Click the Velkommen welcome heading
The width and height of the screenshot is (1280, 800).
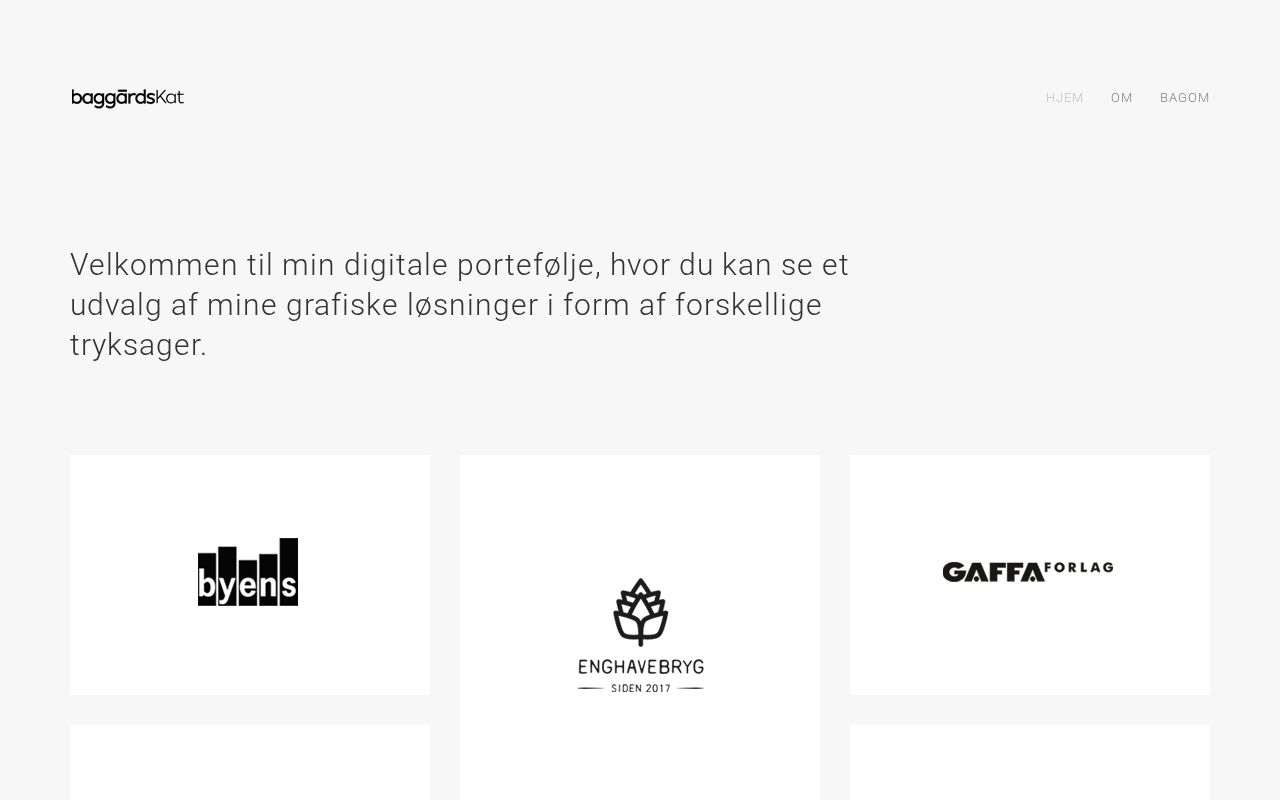(460, 305)
